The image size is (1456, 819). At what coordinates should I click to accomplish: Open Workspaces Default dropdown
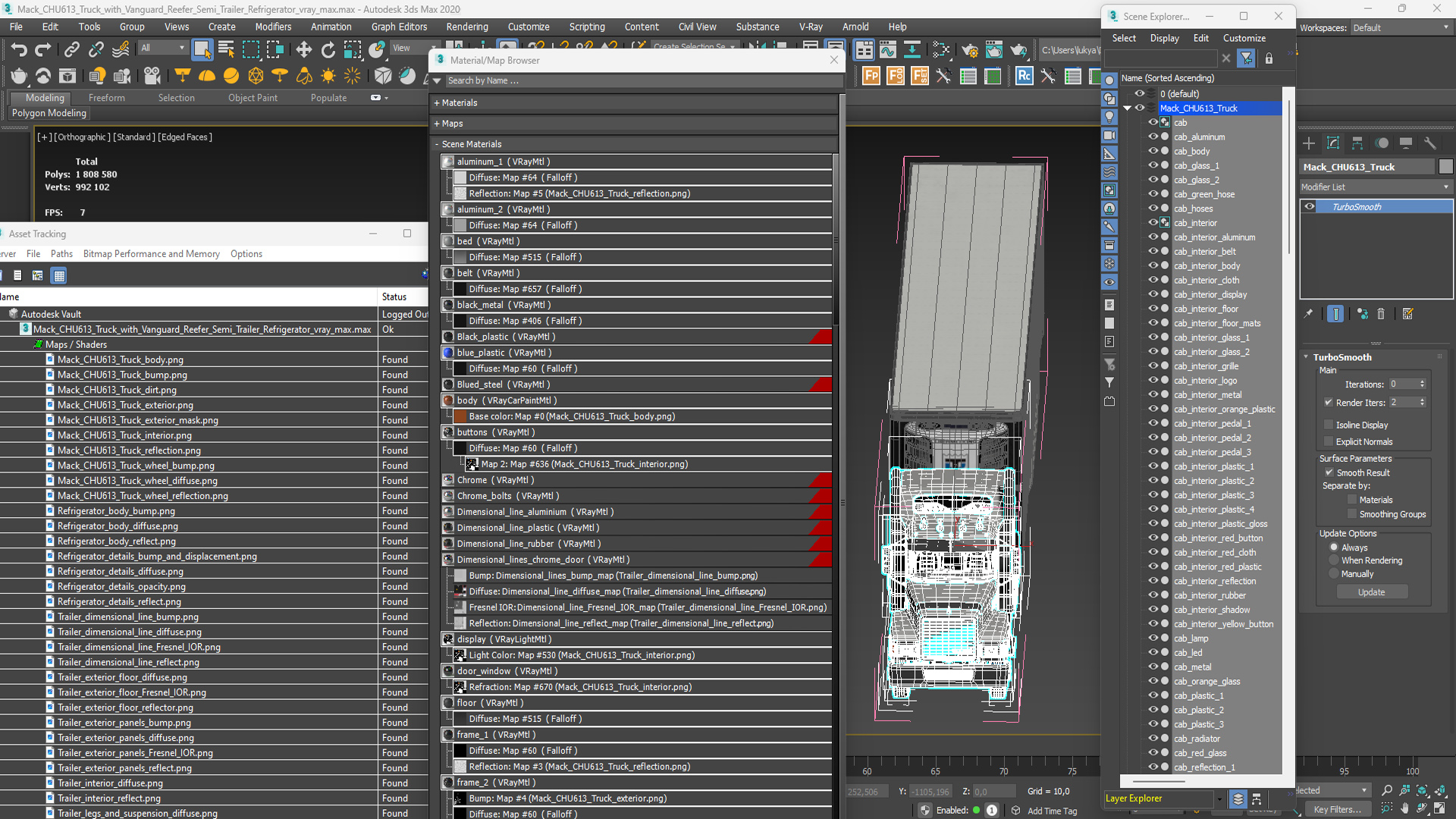pos(1401,27)
